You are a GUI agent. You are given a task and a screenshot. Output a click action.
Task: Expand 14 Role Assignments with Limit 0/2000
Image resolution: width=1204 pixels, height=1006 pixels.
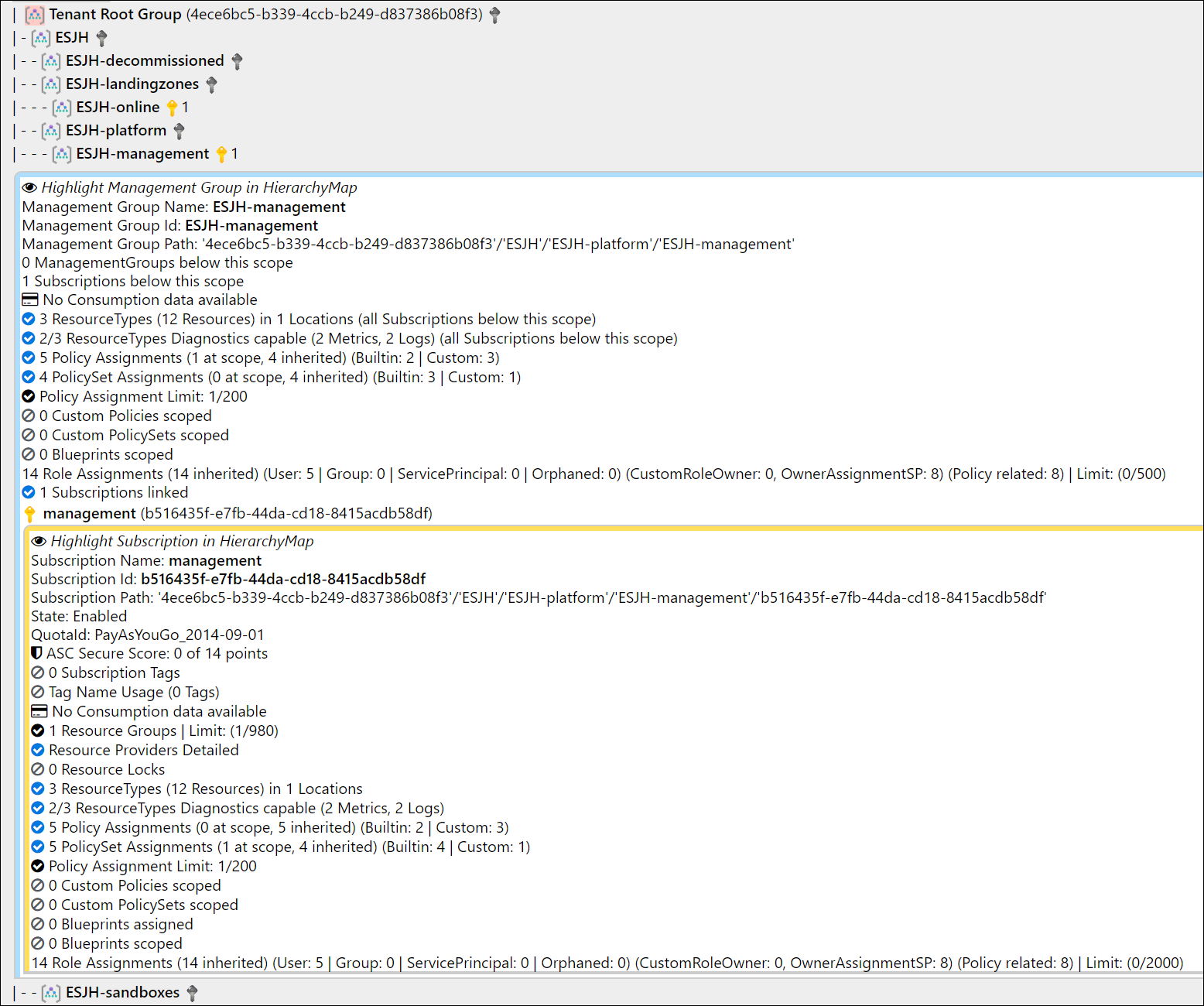[x=607, y=963]
